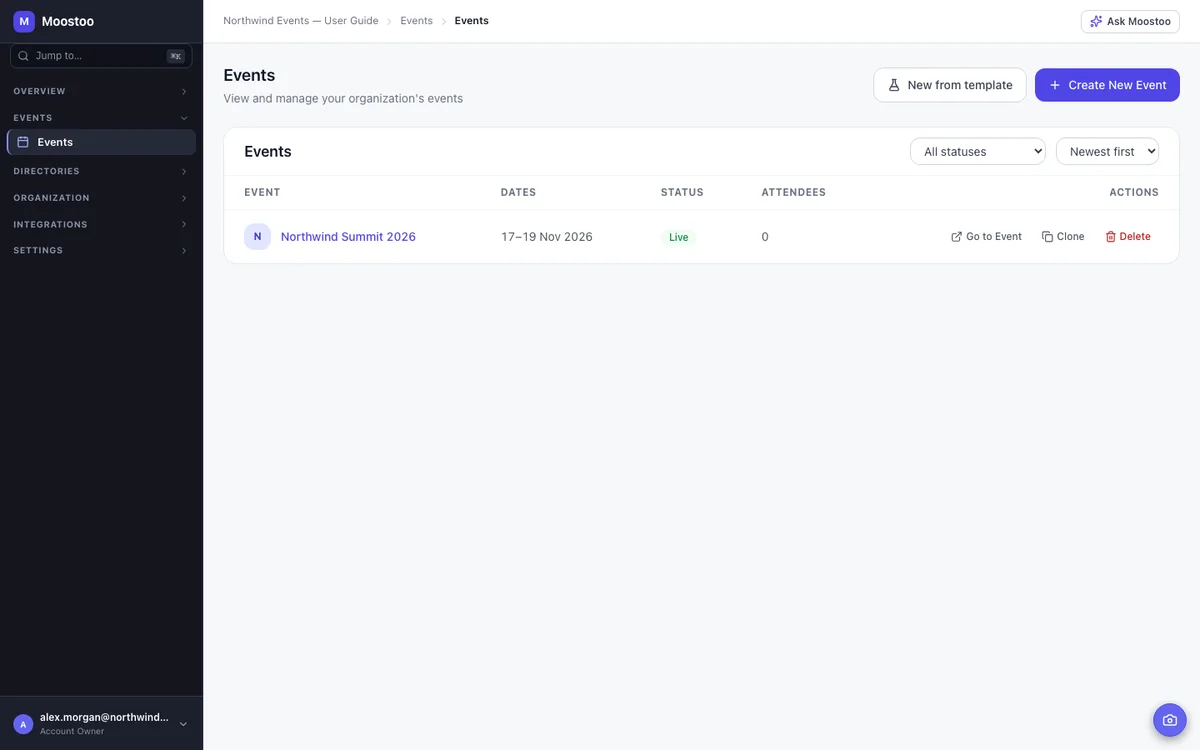
Task: Open the Newest first sort dropdown
Action: (1107, 152)
